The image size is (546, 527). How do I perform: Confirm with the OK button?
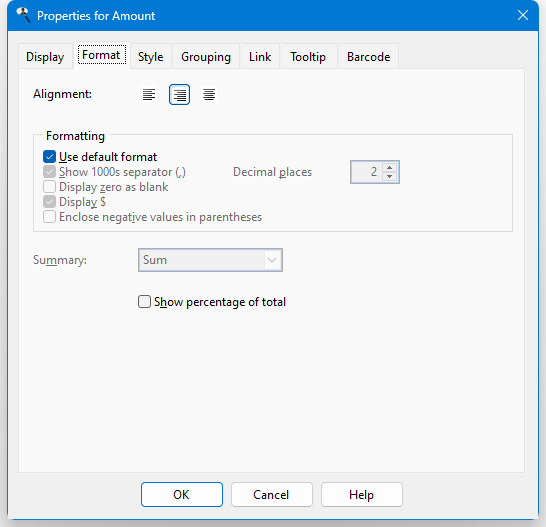(x=182, y=494)
